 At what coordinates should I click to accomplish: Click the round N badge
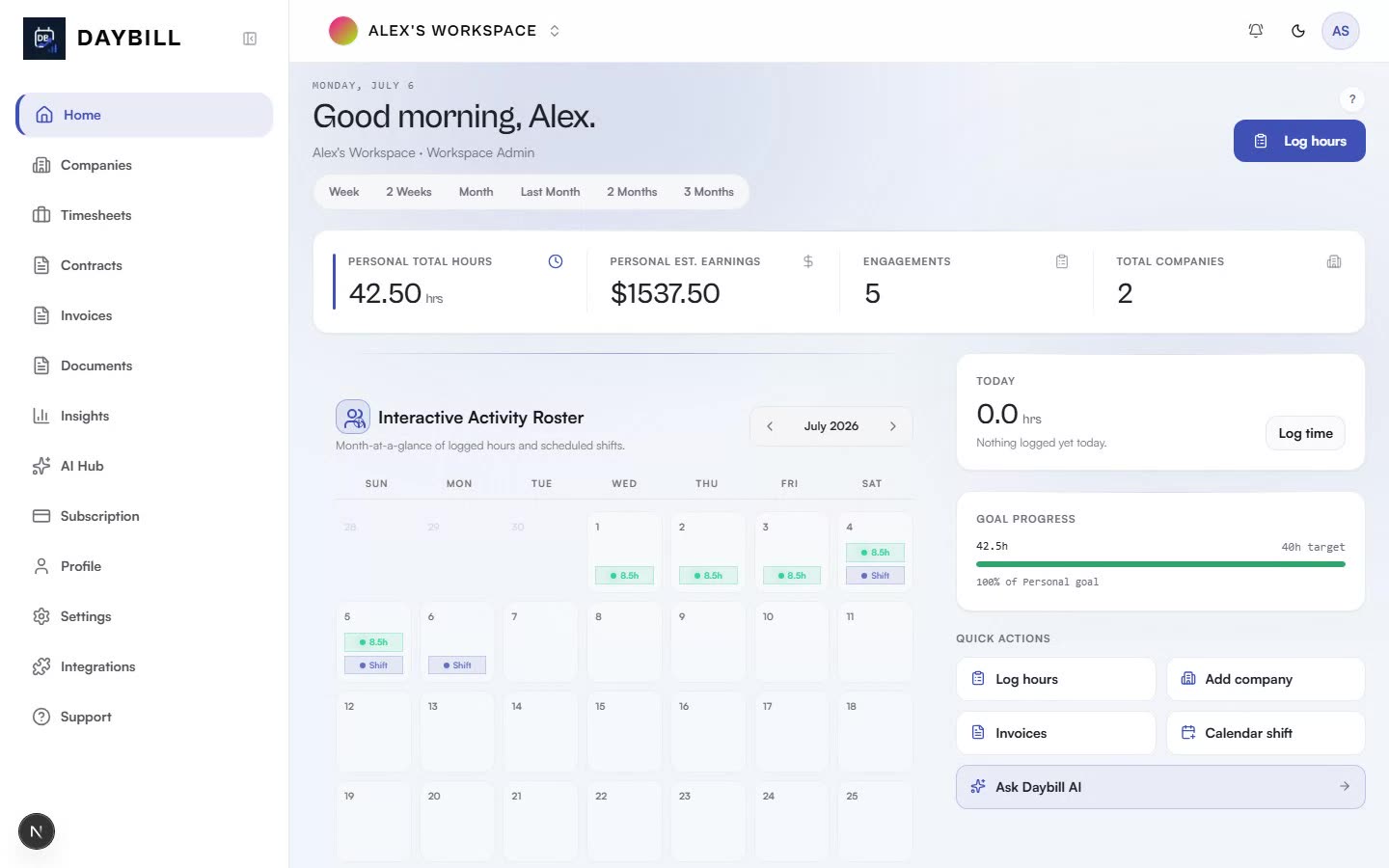(37, 831)
